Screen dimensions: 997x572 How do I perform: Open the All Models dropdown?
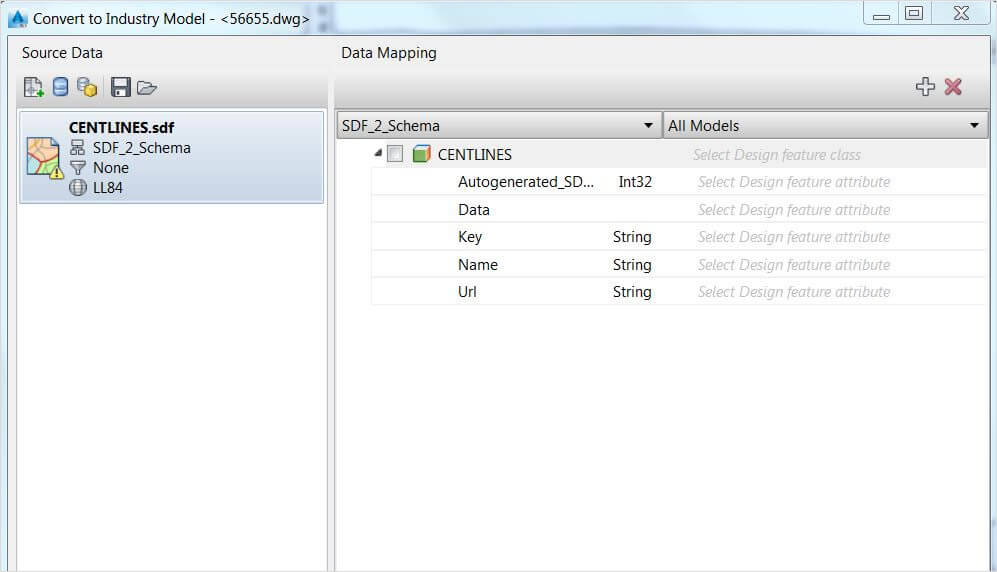pyautogui.click(x=824, y=125)
